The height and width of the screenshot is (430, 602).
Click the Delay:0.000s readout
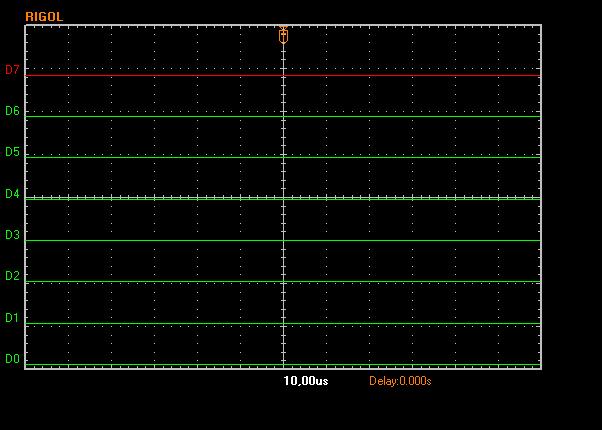point(400,381)
